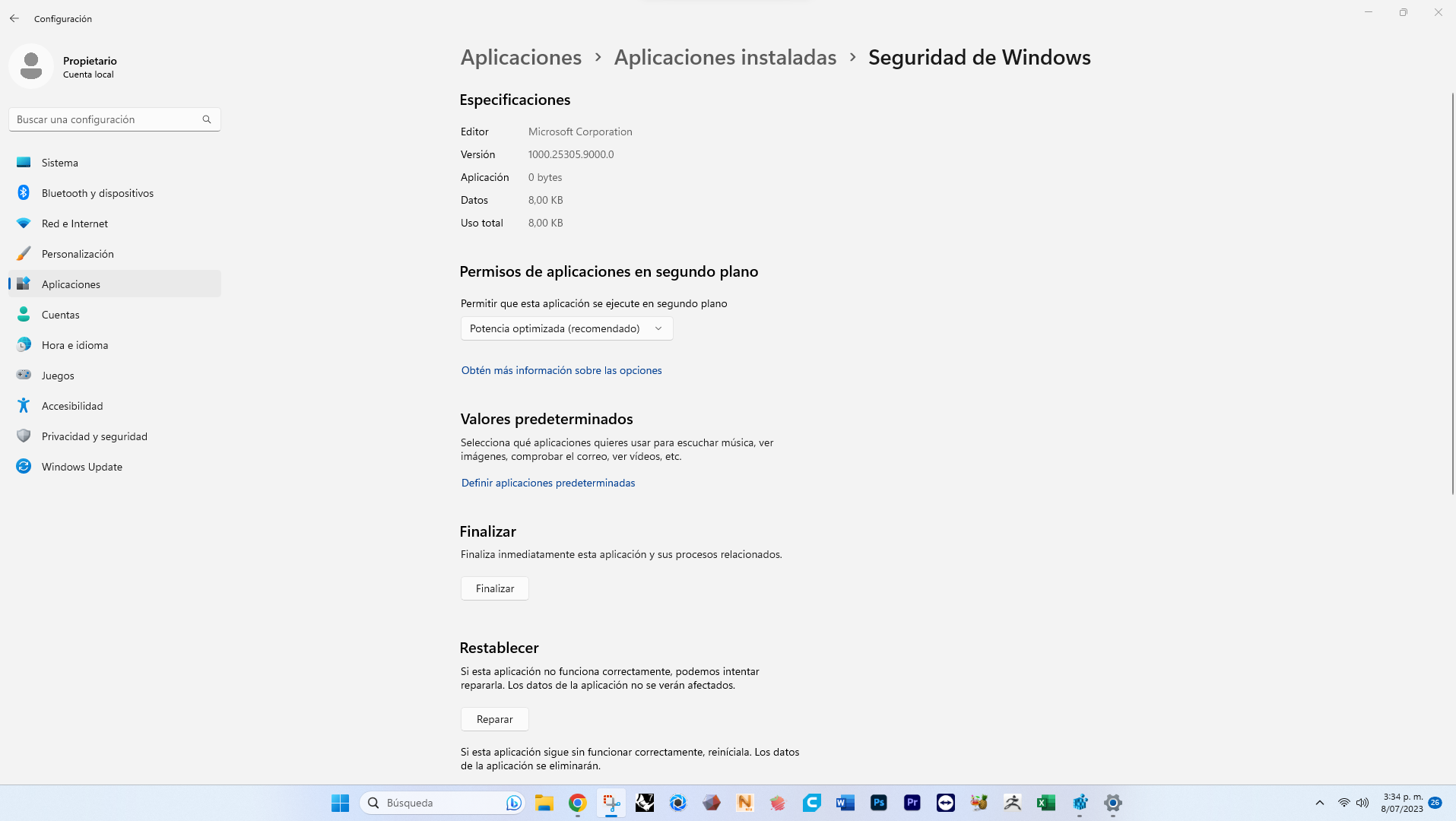Viewport: 1456px width, 821px height.
Task: Open notification badge showing 26
Action: 1435,803
